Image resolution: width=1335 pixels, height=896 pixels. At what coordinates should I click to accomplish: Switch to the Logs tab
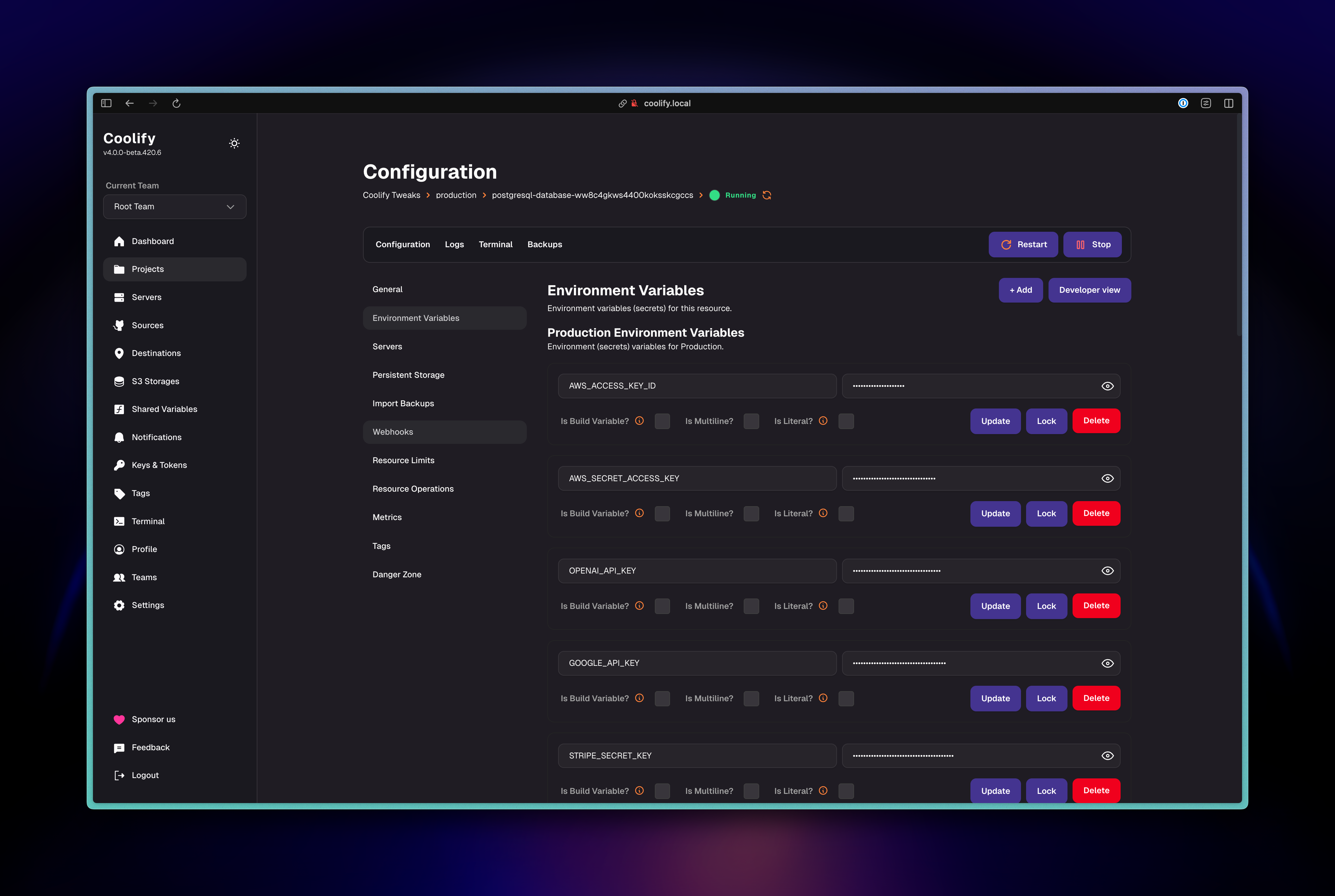point(454,245)
